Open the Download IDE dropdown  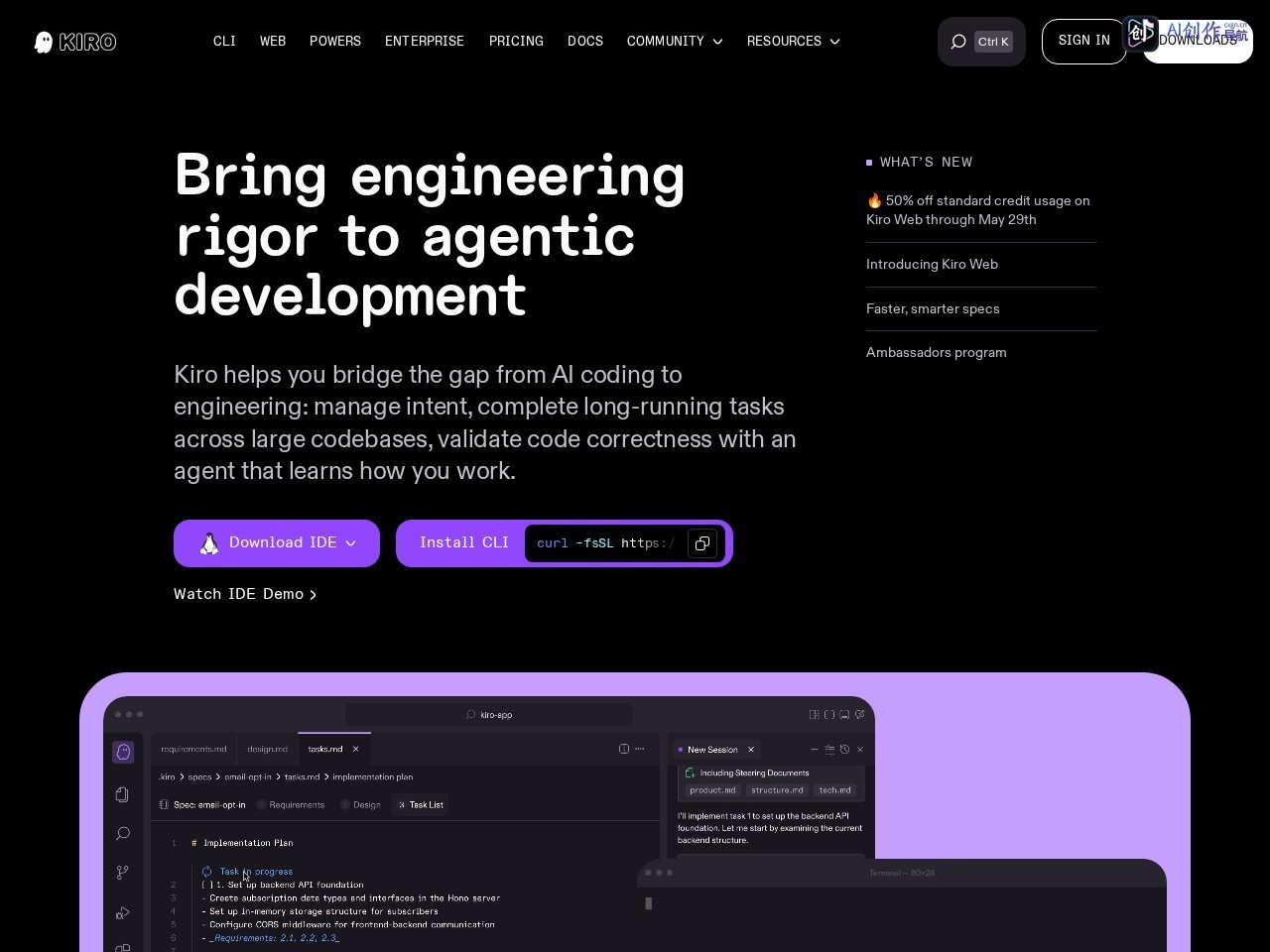tap(277, 543)
